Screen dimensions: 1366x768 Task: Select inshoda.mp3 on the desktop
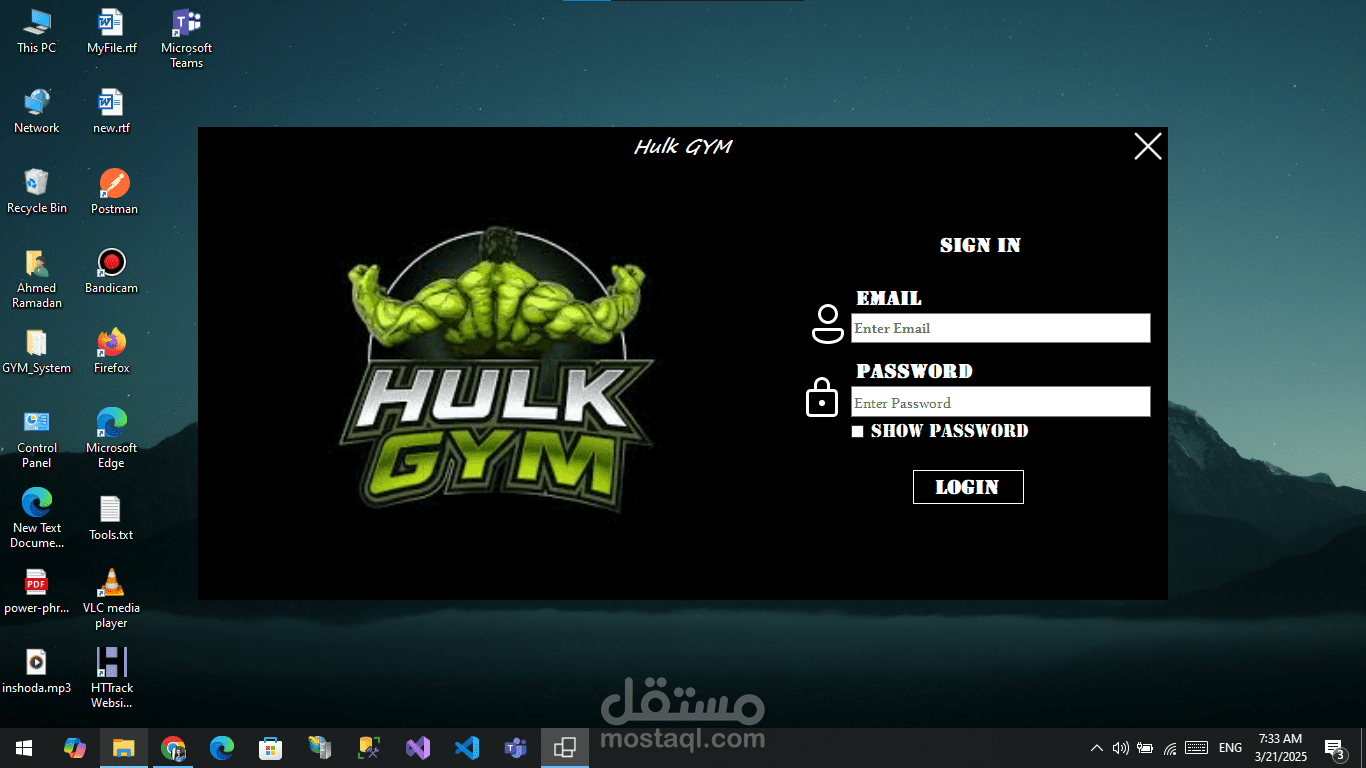point(37,671)
